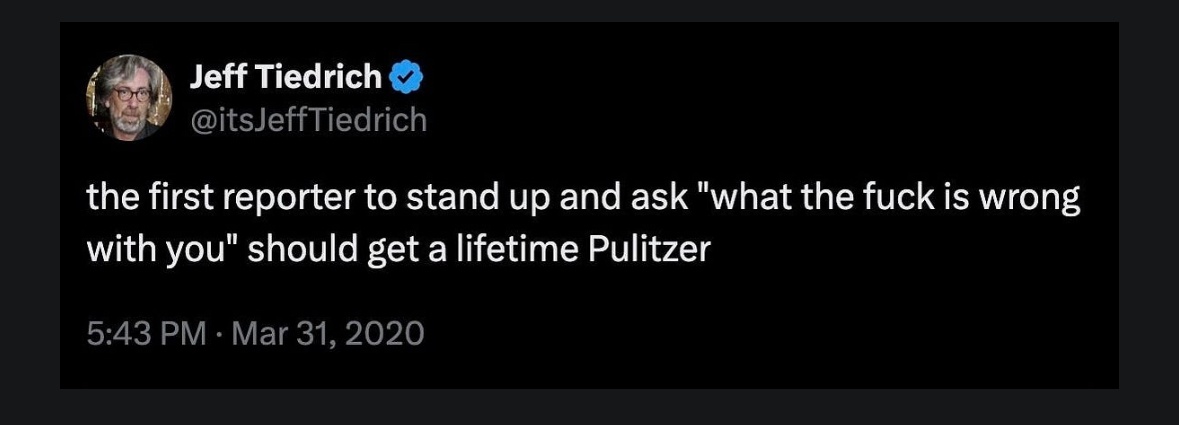Click the year 2020 in the date
The width and height of the screenshot is (1179, 425).
pyautogui.click(x=386, y=332)
